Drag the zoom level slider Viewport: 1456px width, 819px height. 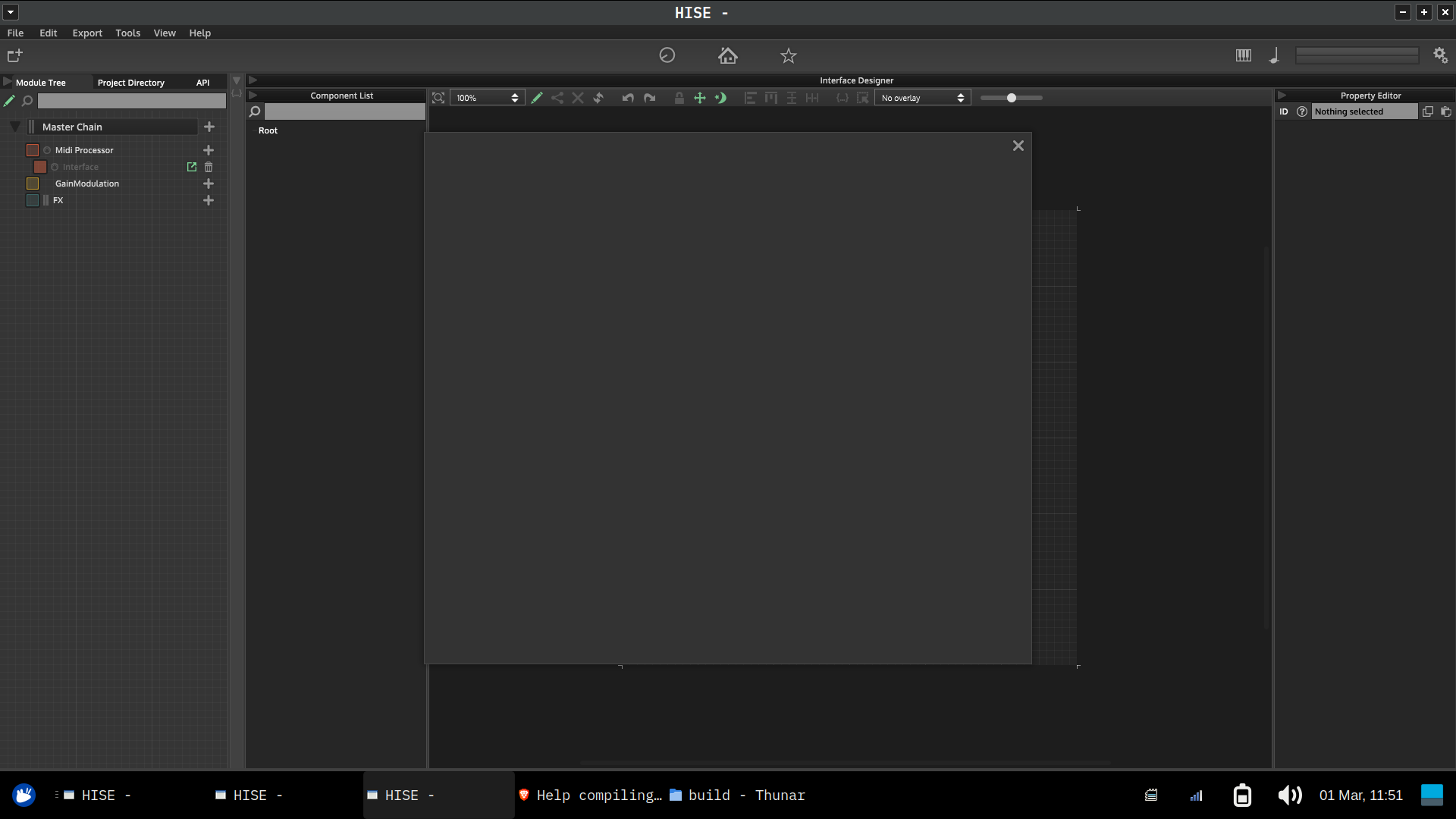tap(1011, 98)
